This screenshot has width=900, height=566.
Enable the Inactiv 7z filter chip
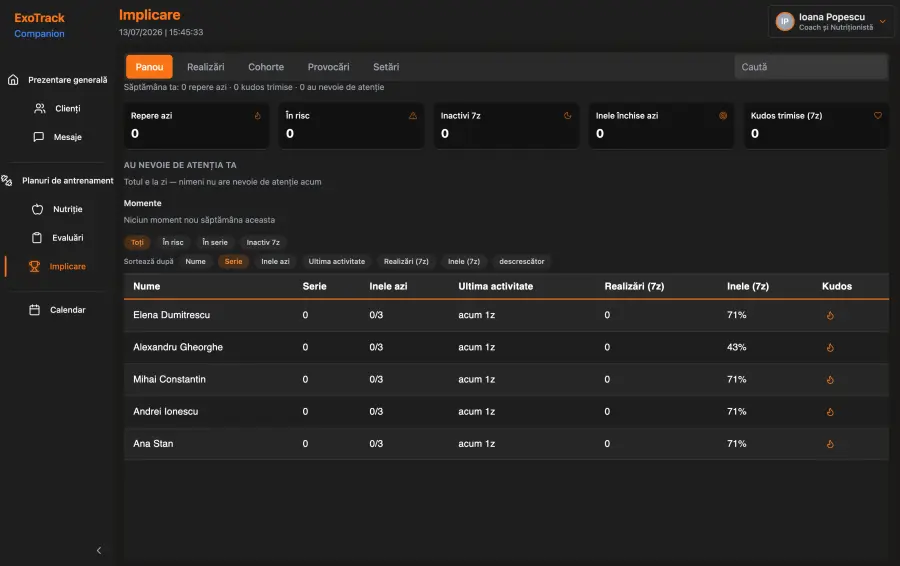[x=263, y=243]
